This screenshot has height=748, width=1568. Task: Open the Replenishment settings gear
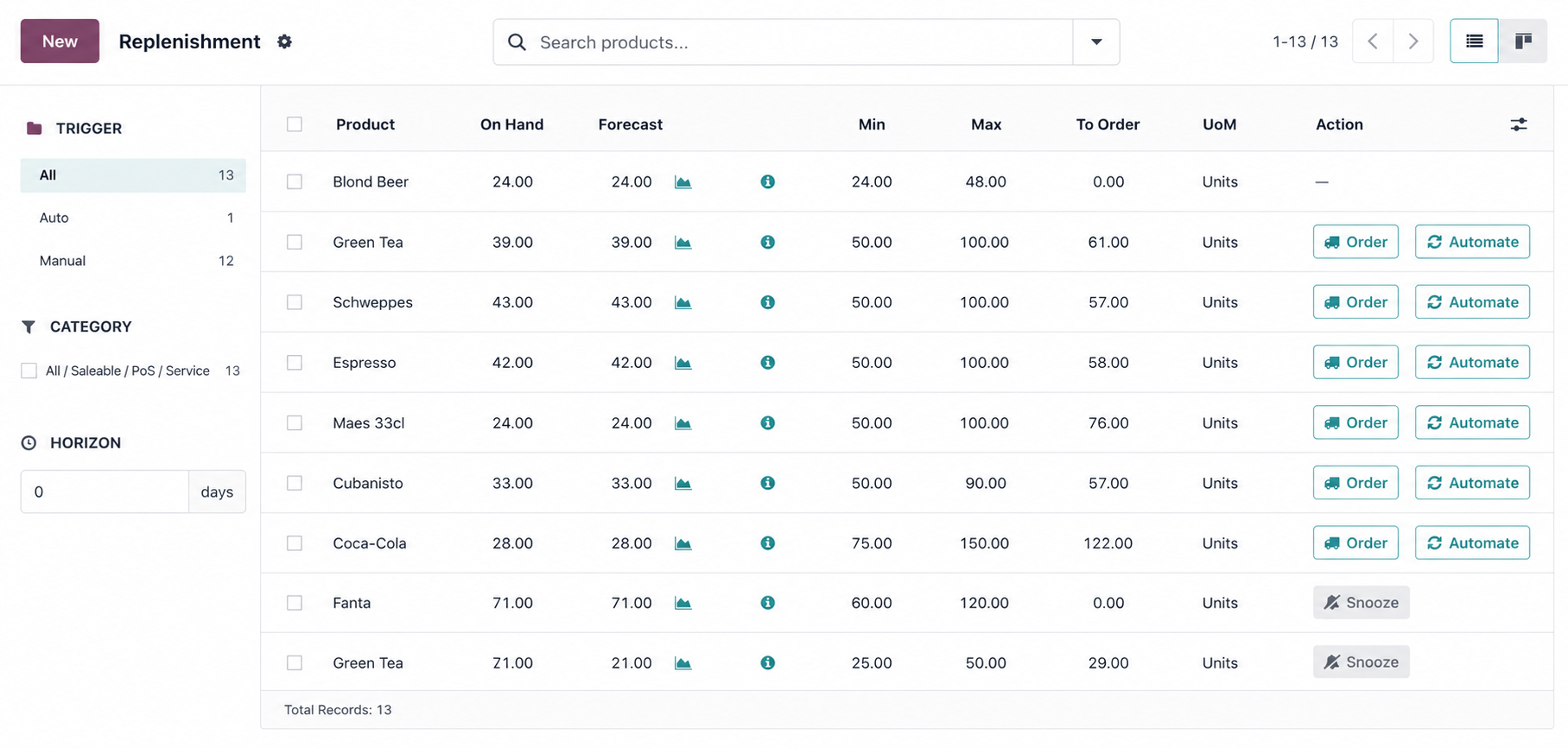tap(284, 41)
